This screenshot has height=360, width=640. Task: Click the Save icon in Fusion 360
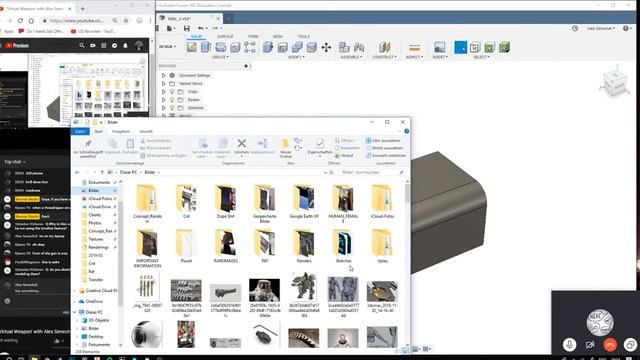point(187,28)
